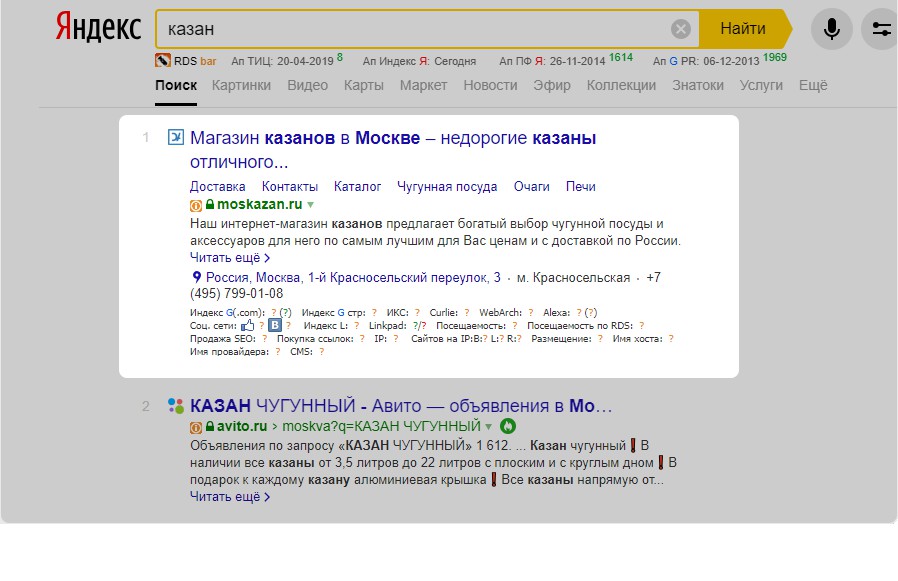Click the Ап G PR date entry

point(706,61)
